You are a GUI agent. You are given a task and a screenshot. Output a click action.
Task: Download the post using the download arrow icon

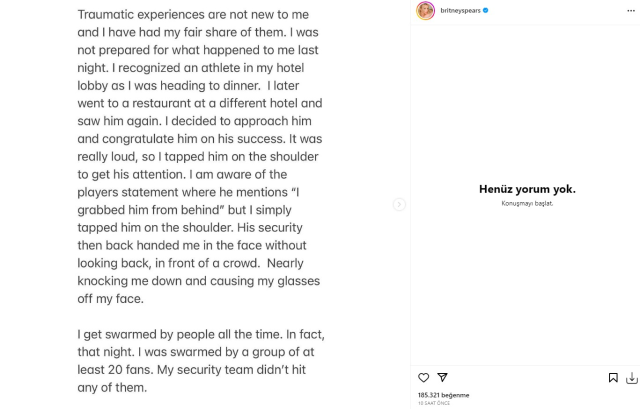click(631, 378)
